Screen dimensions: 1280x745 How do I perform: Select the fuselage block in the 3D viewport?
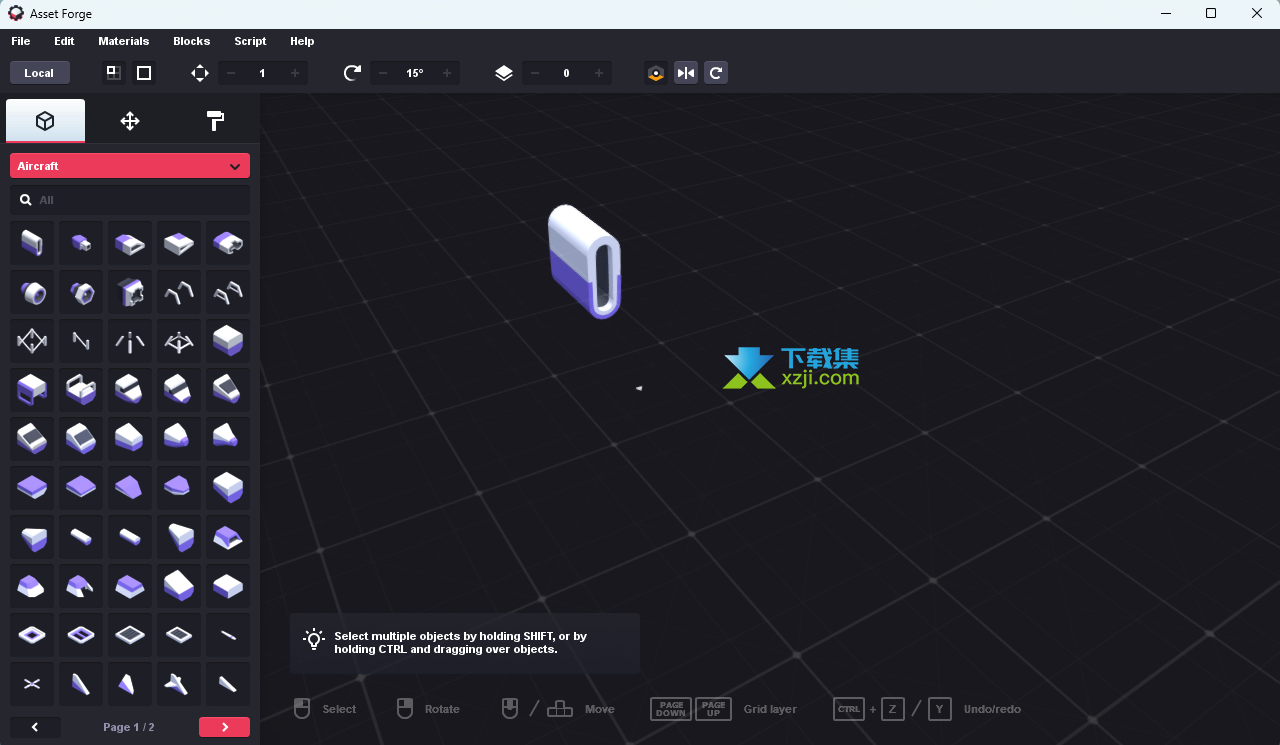click(x=584, y=262)
